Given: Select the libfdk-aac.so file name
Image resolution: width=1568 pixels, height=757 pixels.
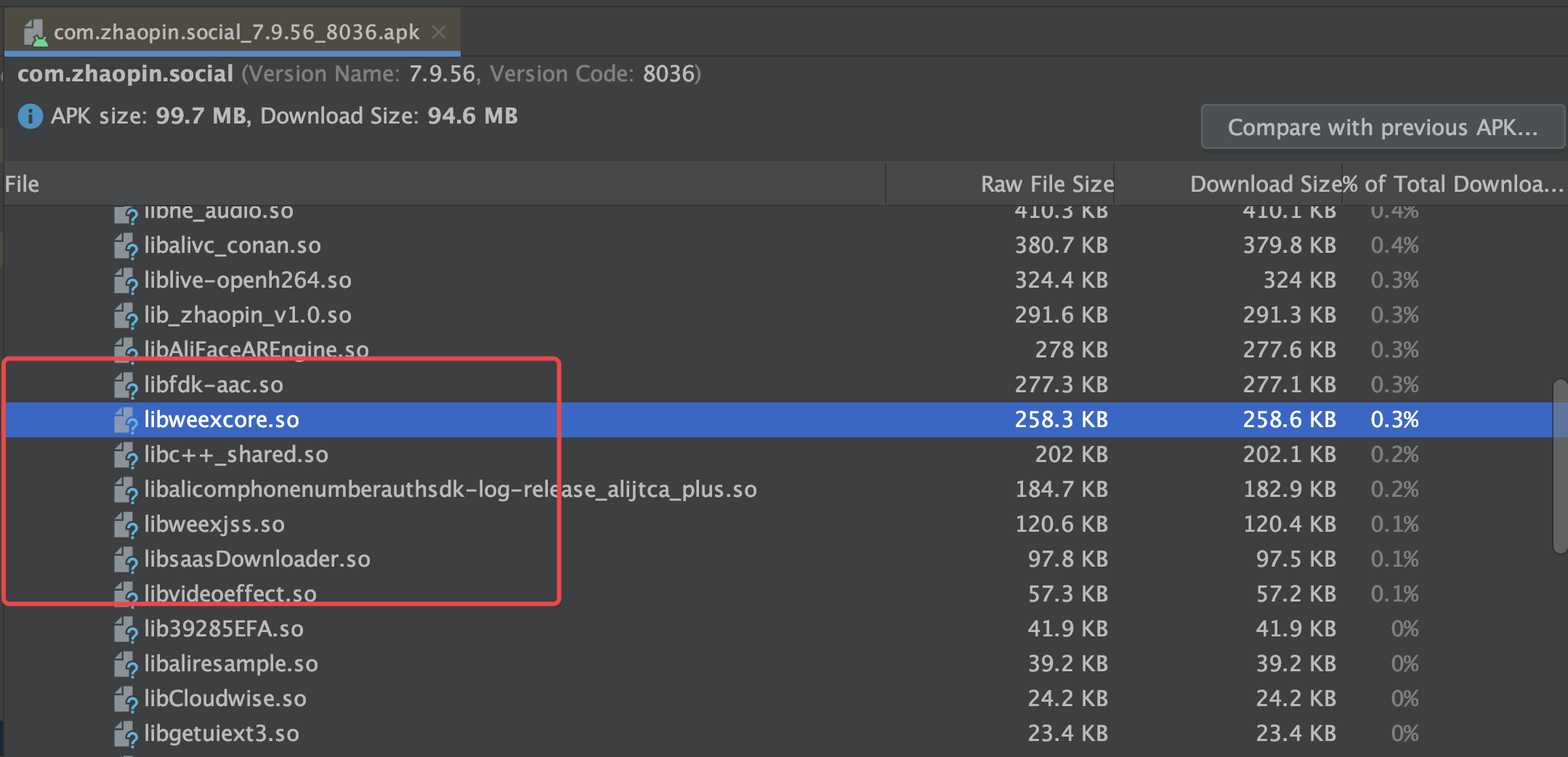Looking at the screenshot, I should click(214, 385).
